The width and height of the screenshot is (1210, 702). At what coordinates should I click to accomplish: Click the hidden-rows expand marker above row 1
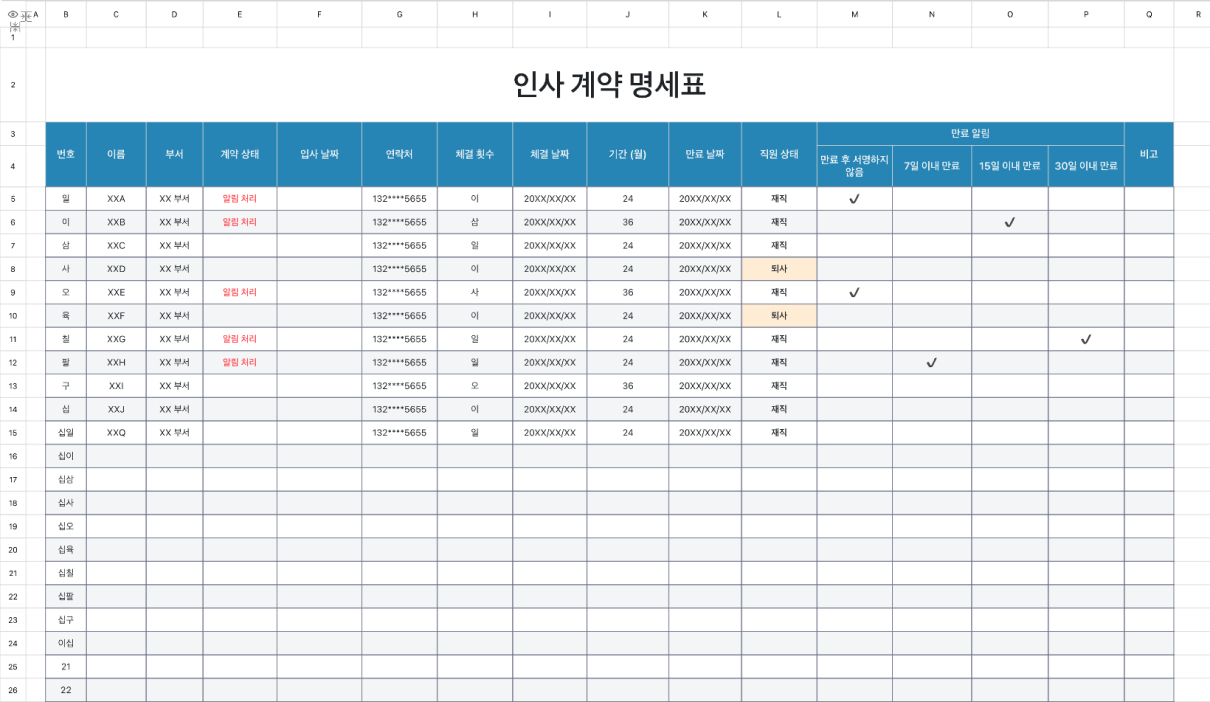pos(14,26)
